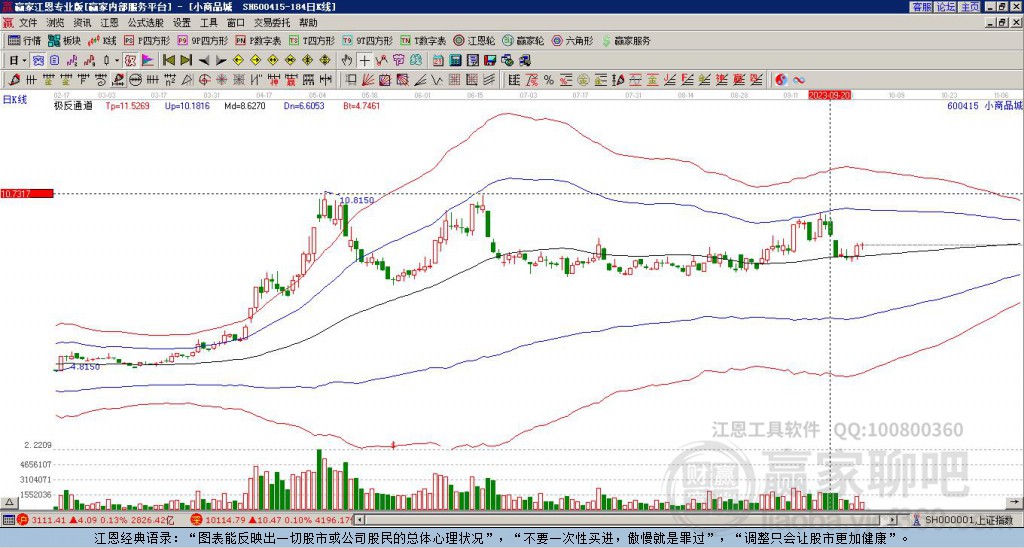Click the bottom horizontal scrollbar track

click(x=626, y=520)
